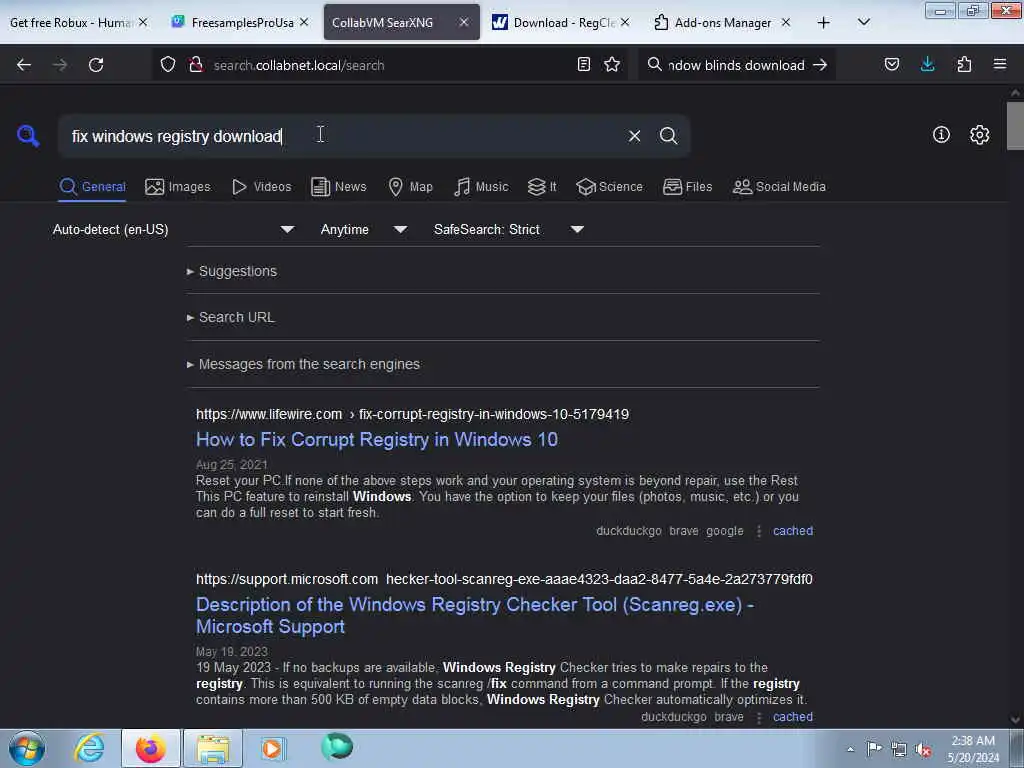Open Windows Registry Checker Tool result

(x=475, y=615)
